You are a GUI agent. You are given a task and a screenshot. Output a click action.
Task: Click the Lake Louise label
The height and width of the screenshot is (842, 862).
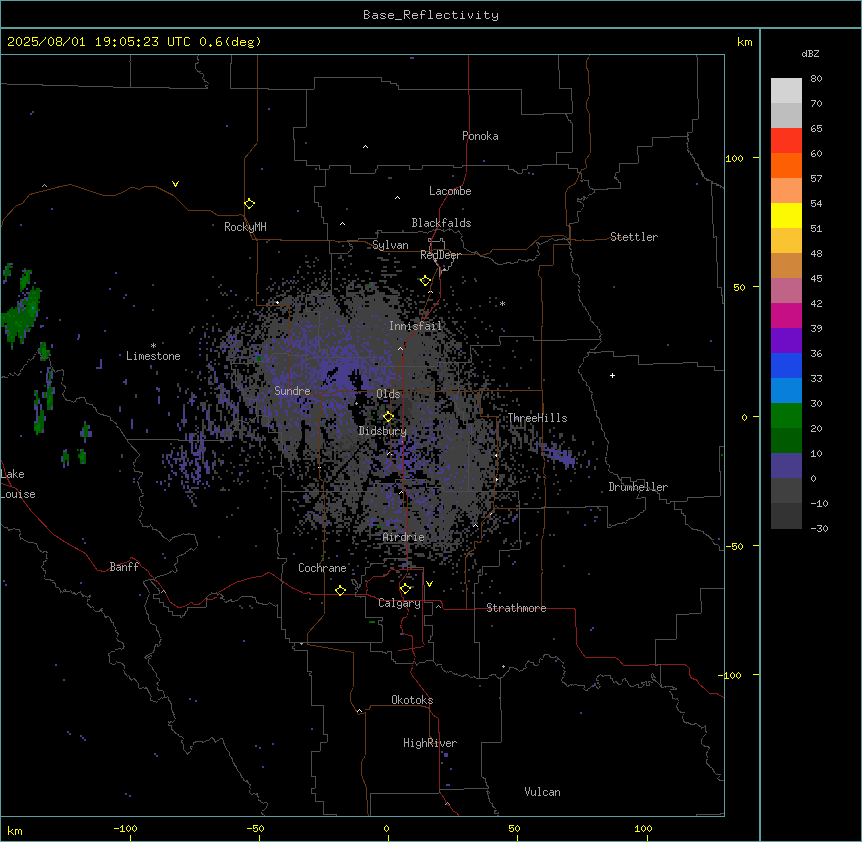pos(18,484)
